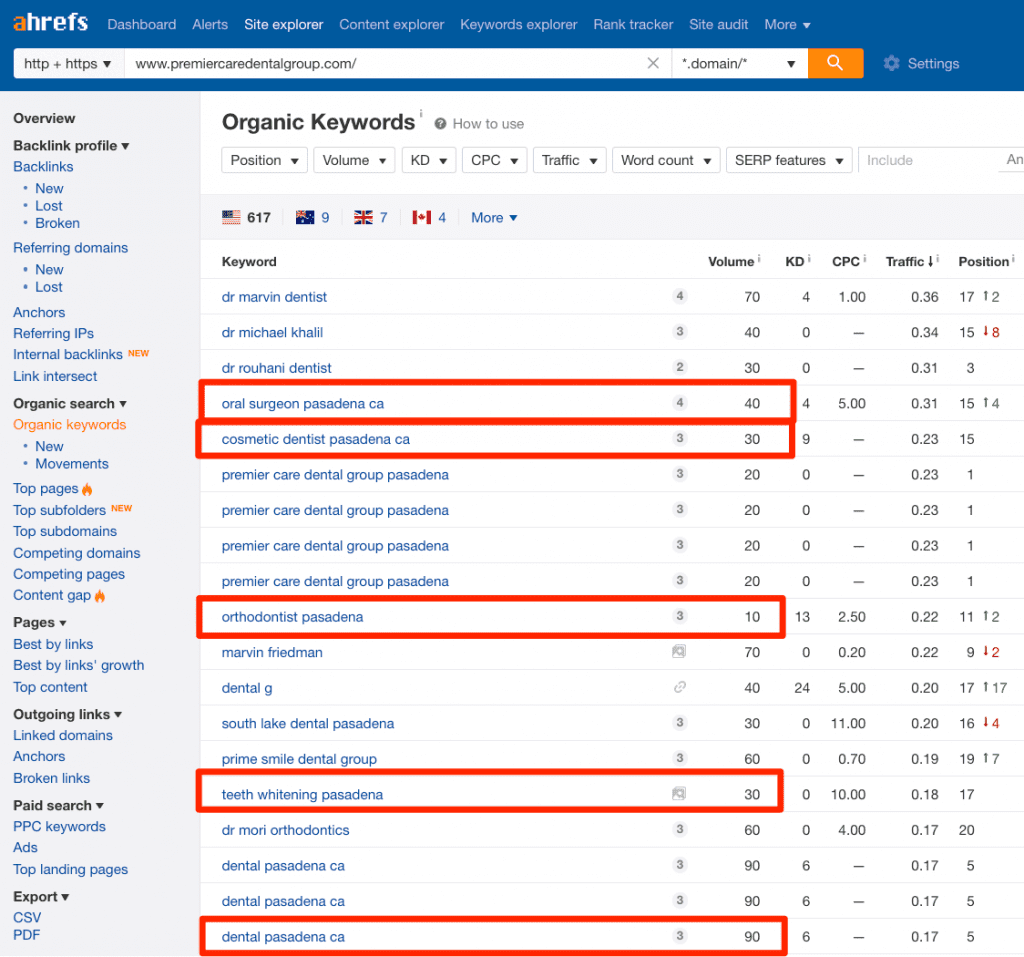Click SERP features badge for dr michael khalil
Screen dimensions: 1024x957
pos(680,332)
